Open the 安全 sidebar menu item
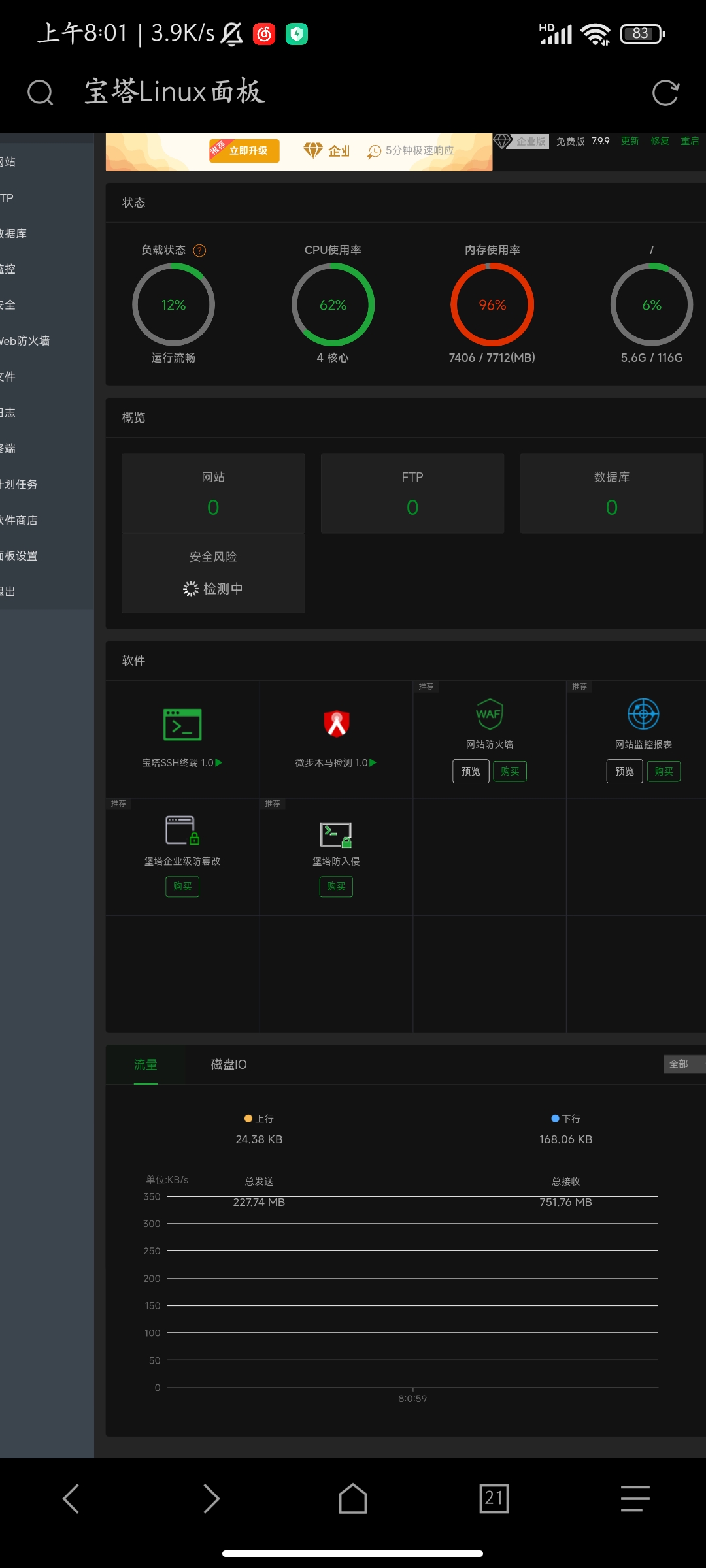 coord(47,304)
